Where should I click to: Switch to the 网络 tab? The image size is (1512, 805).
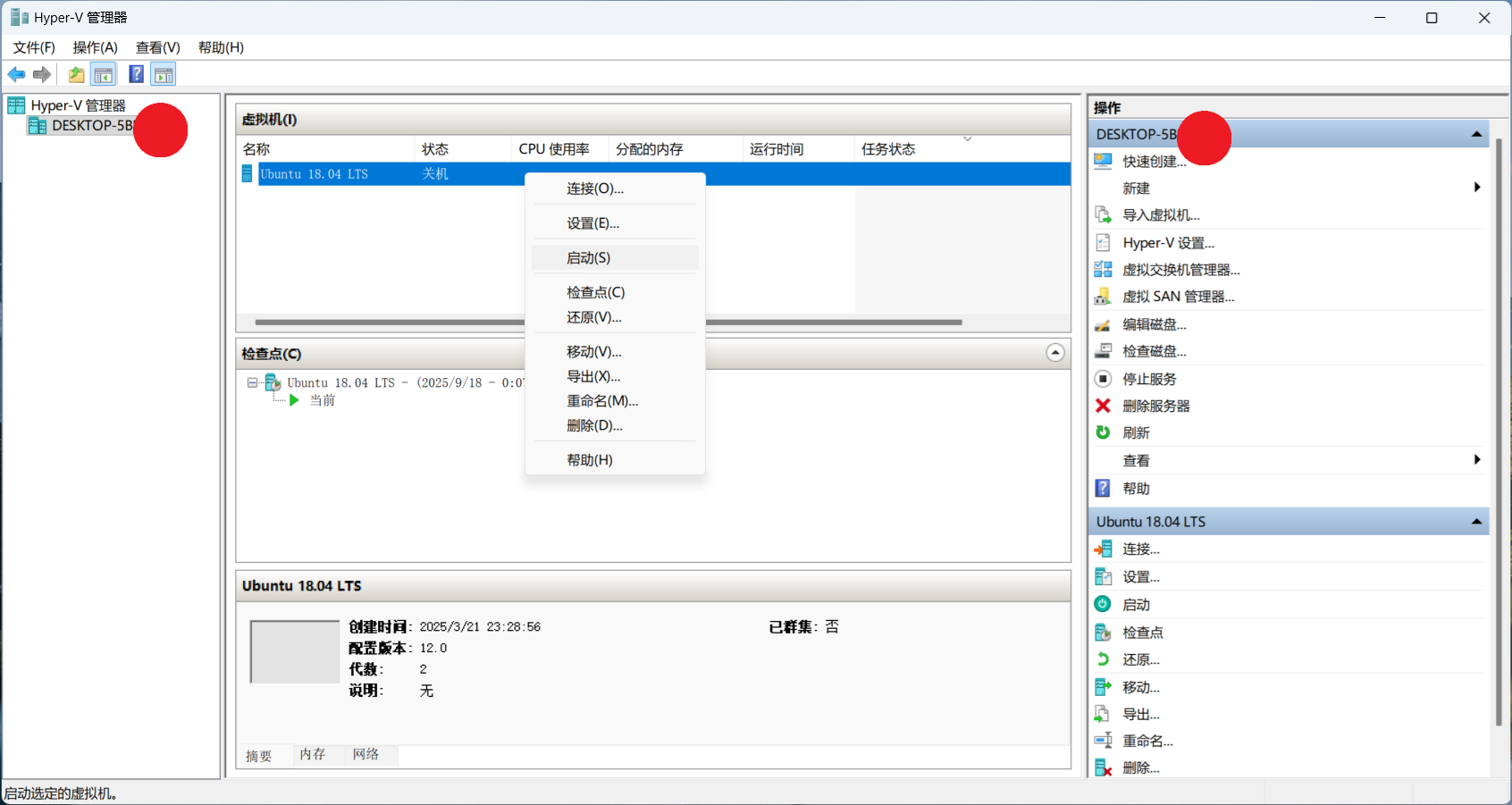pyautogui.click(x=366, y=755)
